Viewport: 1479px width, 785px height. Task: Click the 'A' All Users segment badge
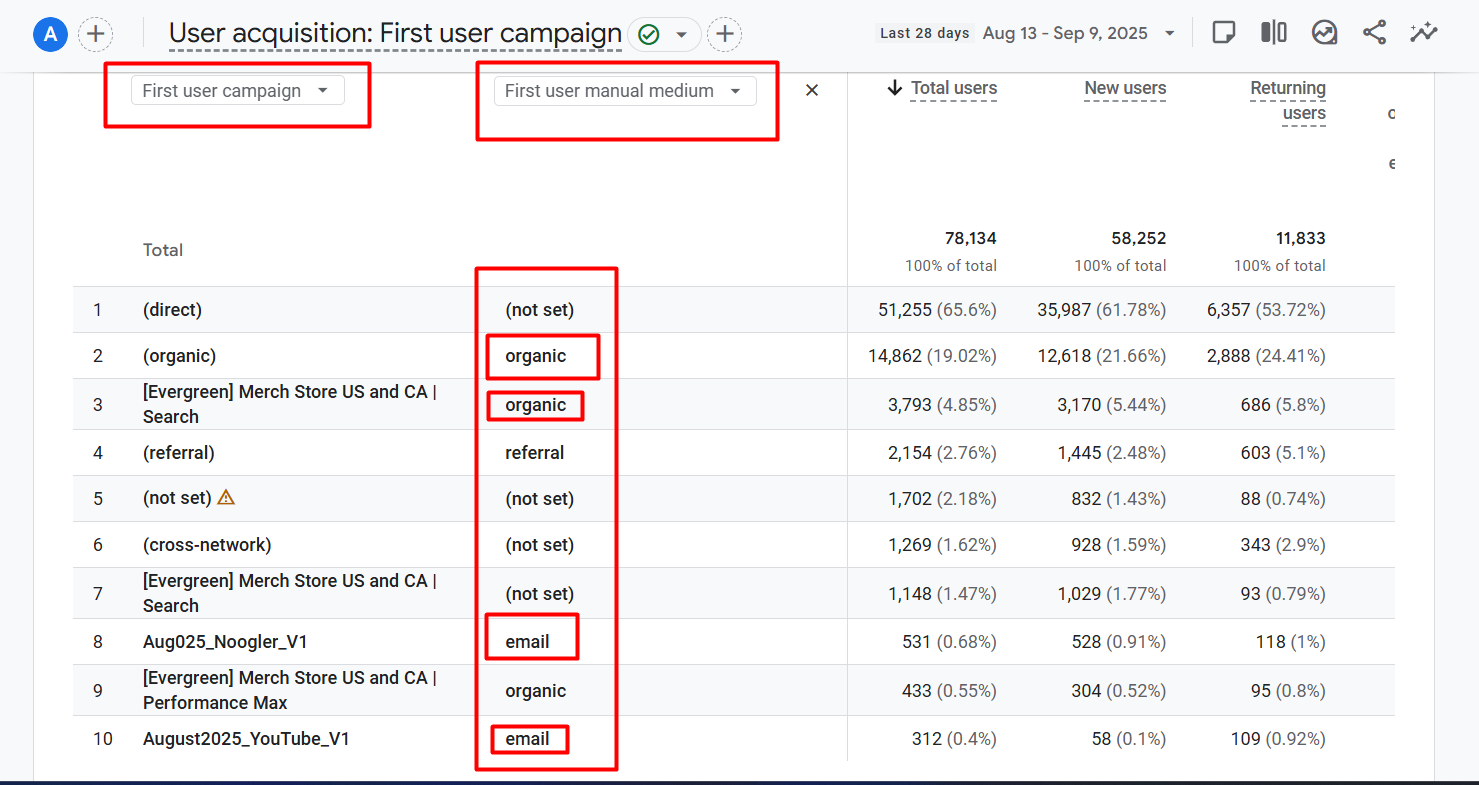[50, 34]
